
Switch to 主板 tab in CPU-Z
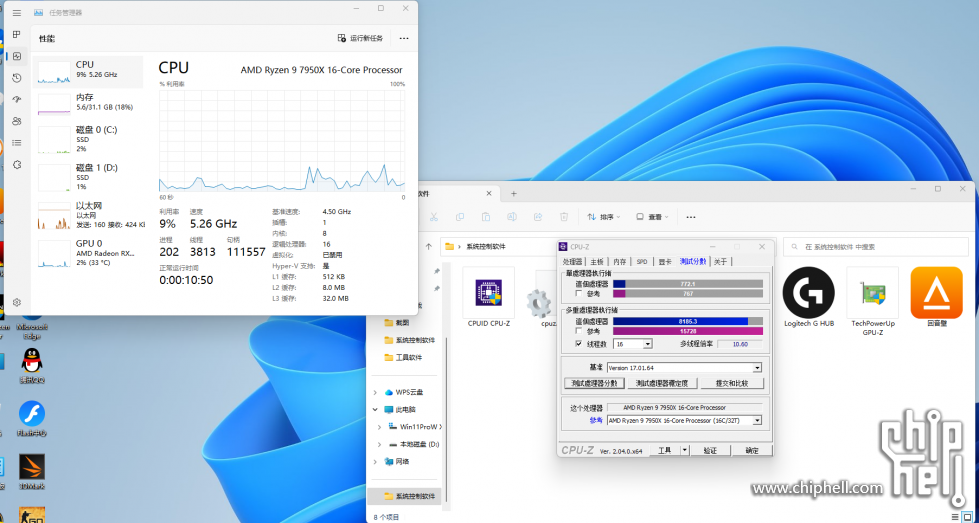click(x=597, y=262)
